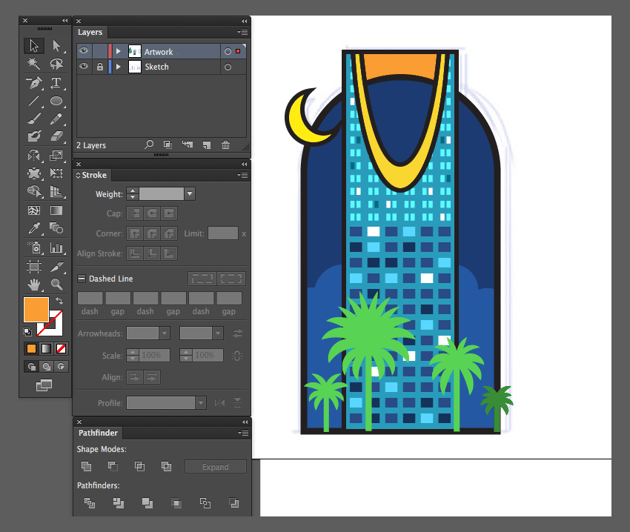Select the Free Transform tool

coord(56,173)
